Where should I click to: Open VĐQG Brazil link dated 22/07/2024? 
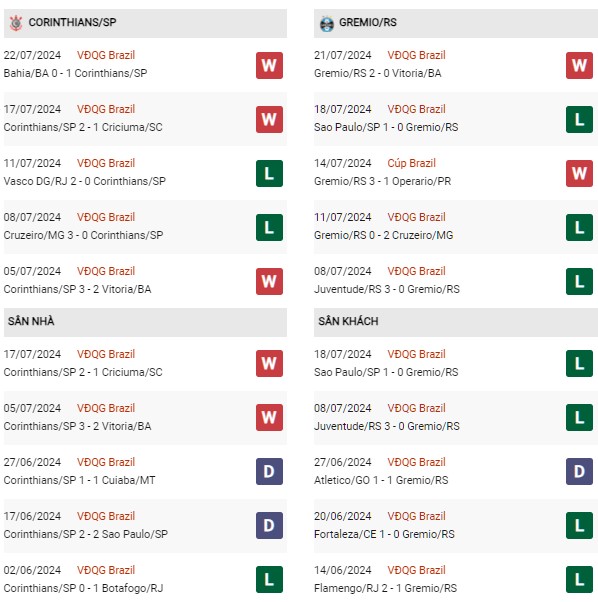point(106,55)
